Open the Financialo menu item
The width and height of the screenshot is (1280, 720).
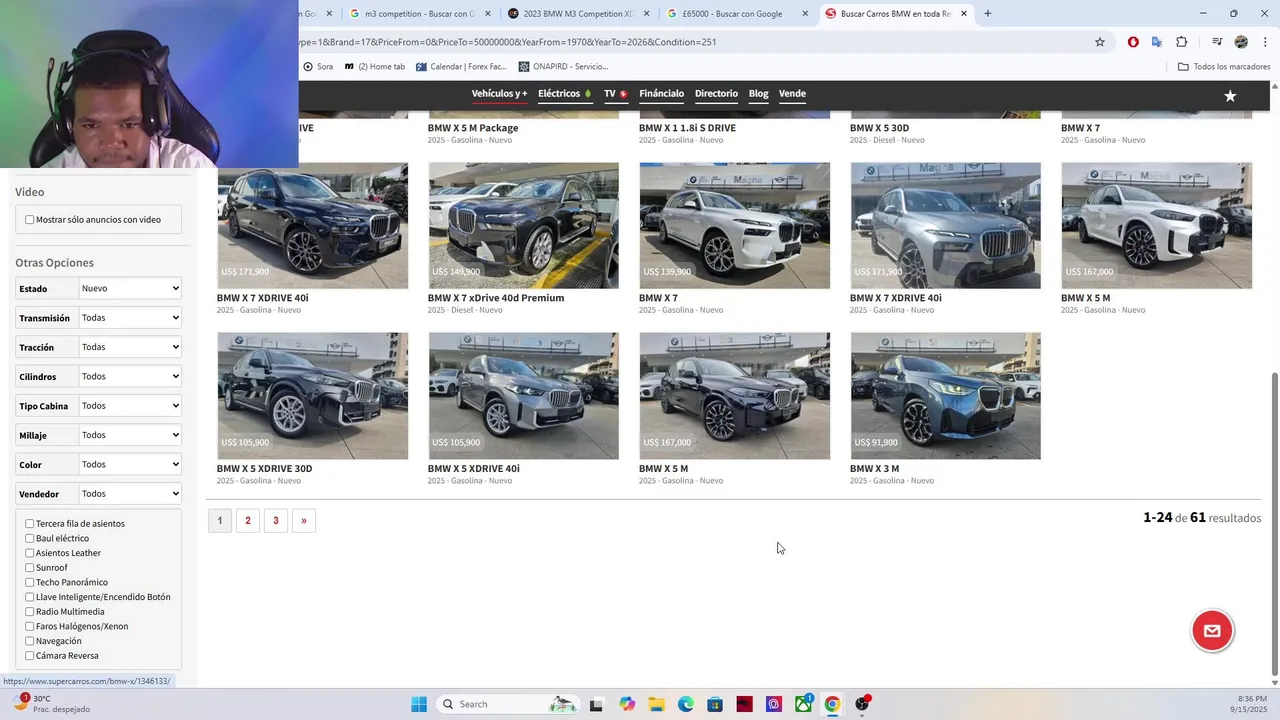click(x=661, y=94)
